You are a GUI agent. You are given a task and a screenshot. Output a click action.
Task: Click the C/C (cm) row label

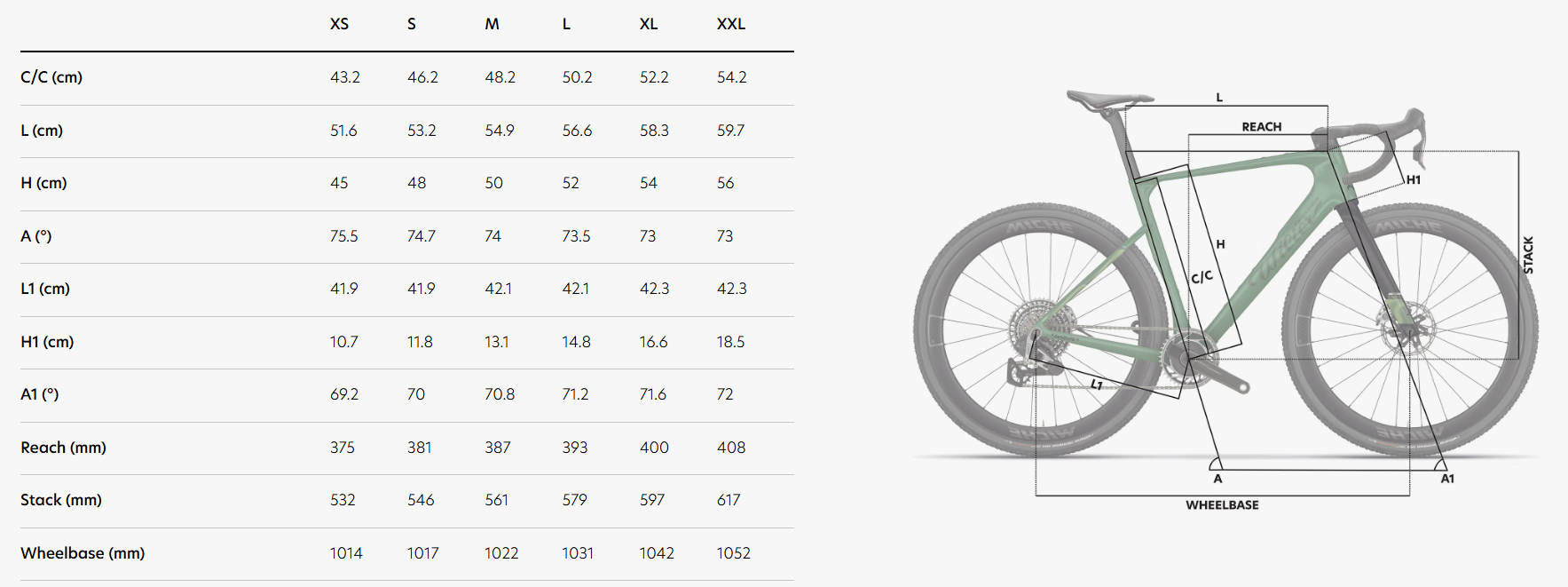pyautogui.click(x=51, y=77)
